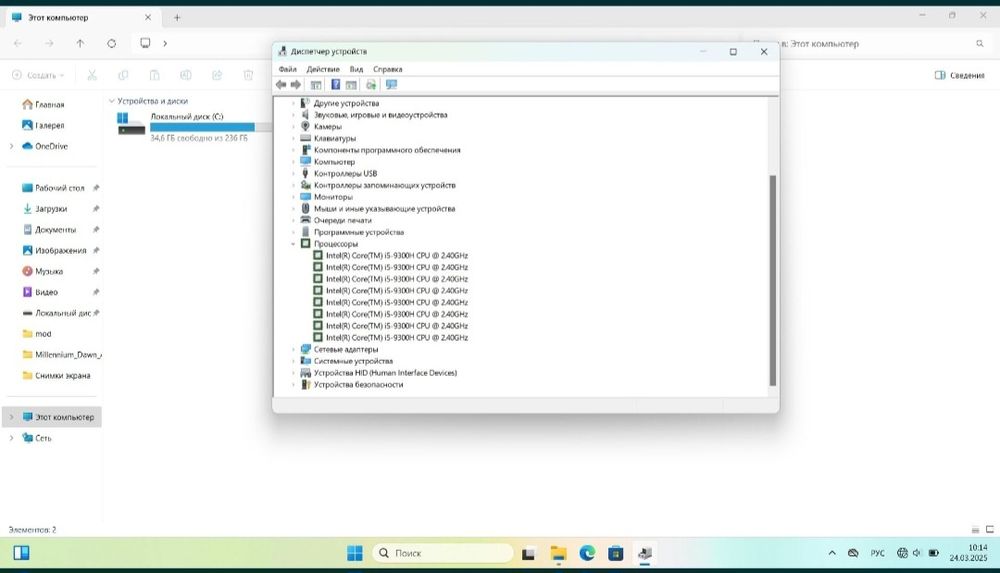Viewport: 1000px width, 573px height.
Task: Collapse the Устройства и диски group
Action: coord(112,101)
